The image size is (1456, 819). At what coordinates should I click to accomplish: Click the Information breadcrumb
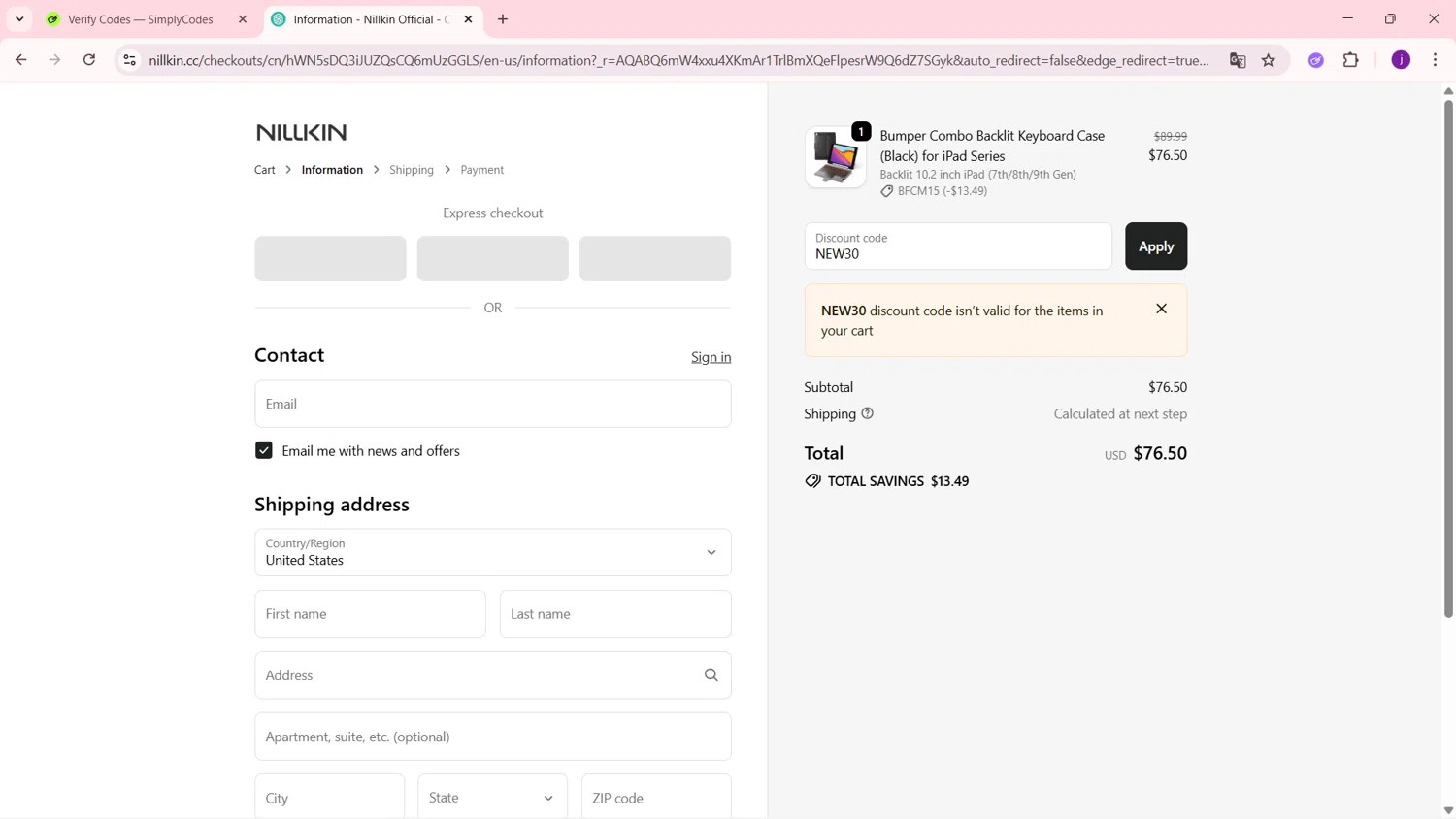click(332, 170)
